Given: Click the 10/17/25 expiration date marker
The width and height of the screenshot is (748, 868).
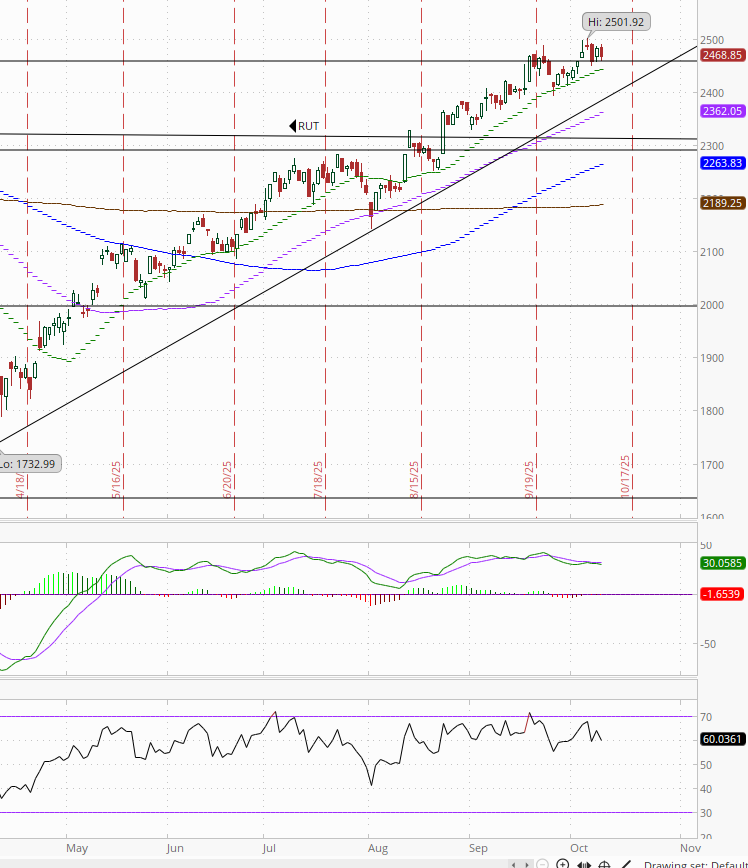Looking at the screenshot, I should tap(625, 476).
